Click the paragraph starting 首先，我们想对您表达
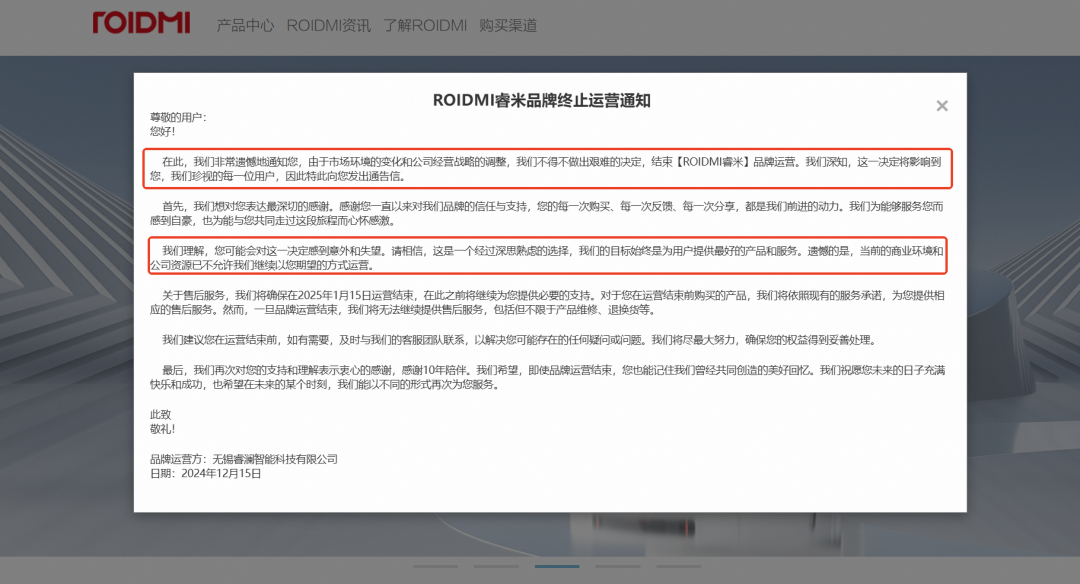This screenshot has height=584, width=1080. tap(547, 213)
